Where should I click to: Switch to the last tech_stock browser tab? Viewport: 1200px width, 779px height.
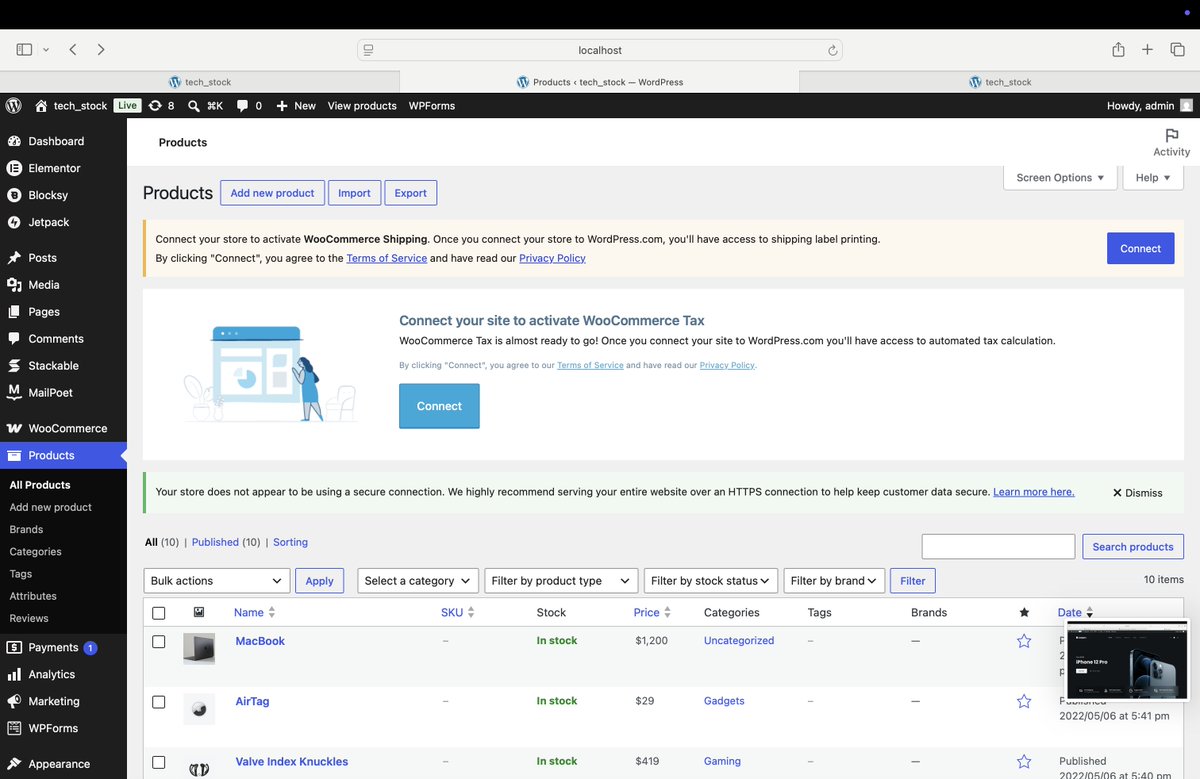[x=1000, y=82]
